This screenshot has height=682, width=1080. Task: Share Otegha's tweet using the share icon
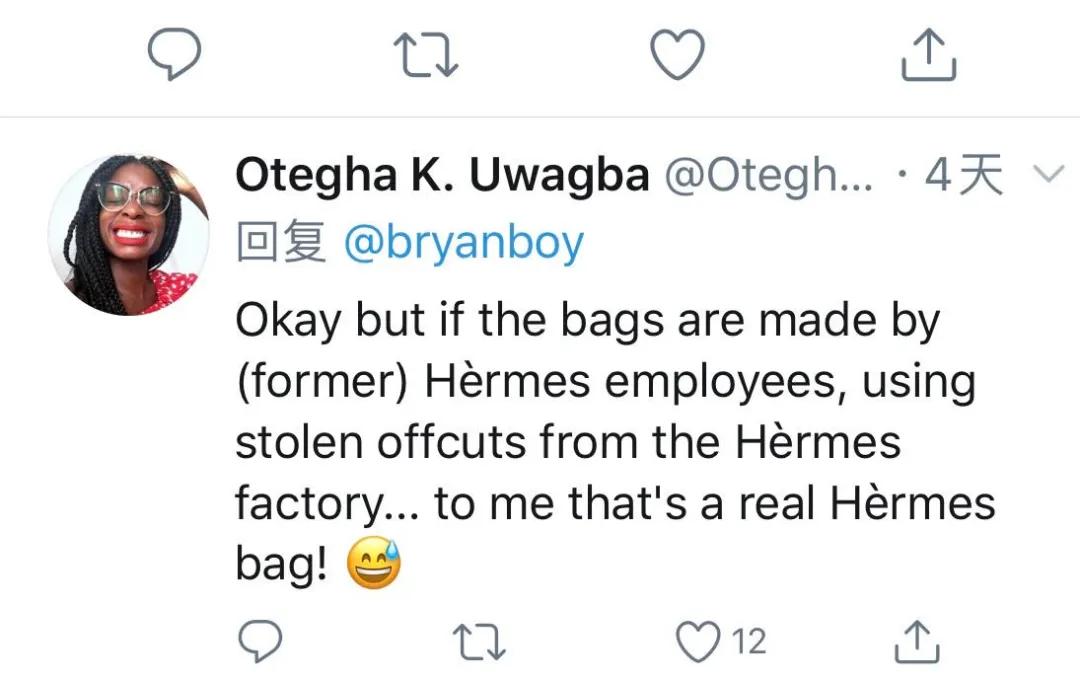[916, 641]
